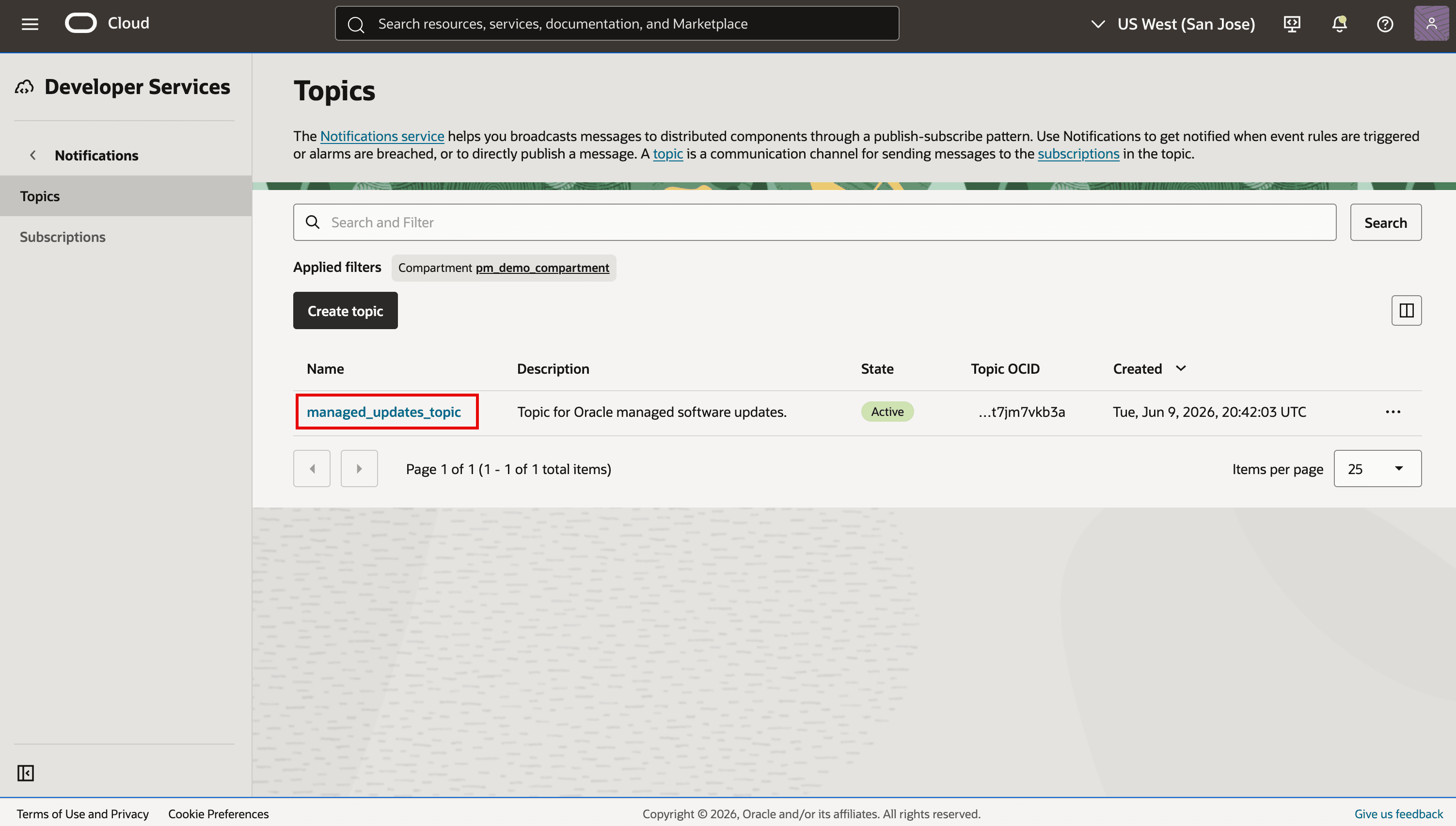Open the user profile avatar
The width and height of the screenshot is (1456, 826).
tap(1432, 24)
